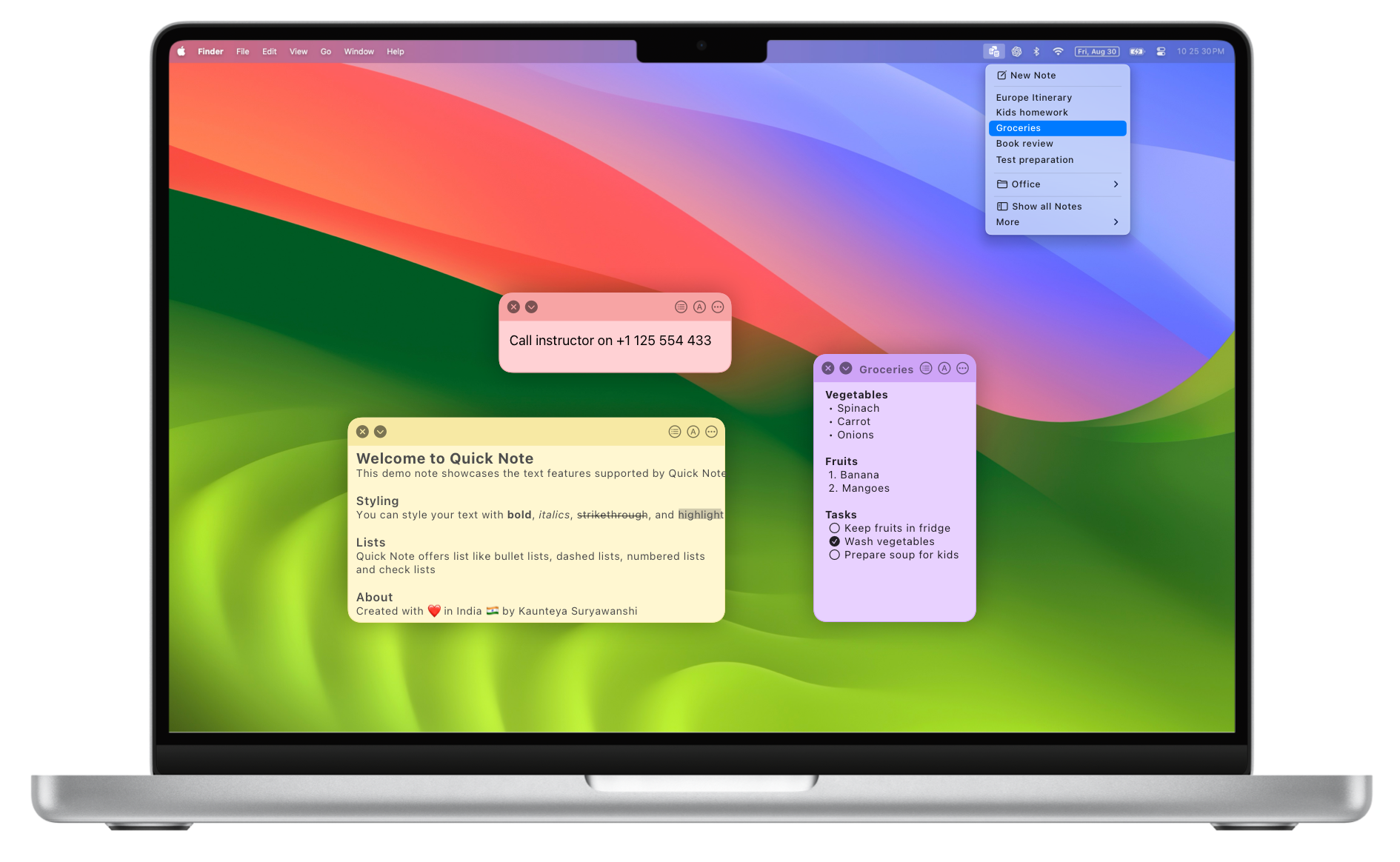Collapse the pink note with chevron button
The image size is (1400, 862).
531,307
